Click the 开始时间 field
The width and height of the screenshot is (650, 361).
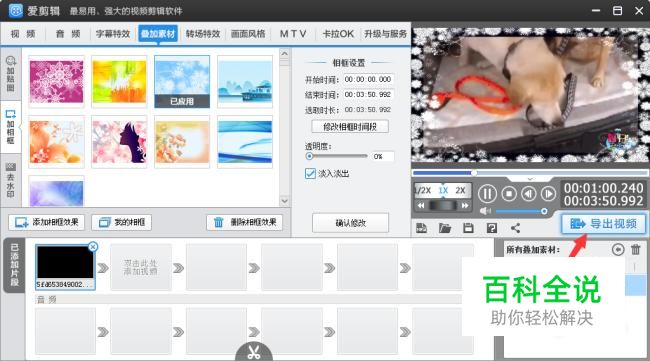click(368, 79)
